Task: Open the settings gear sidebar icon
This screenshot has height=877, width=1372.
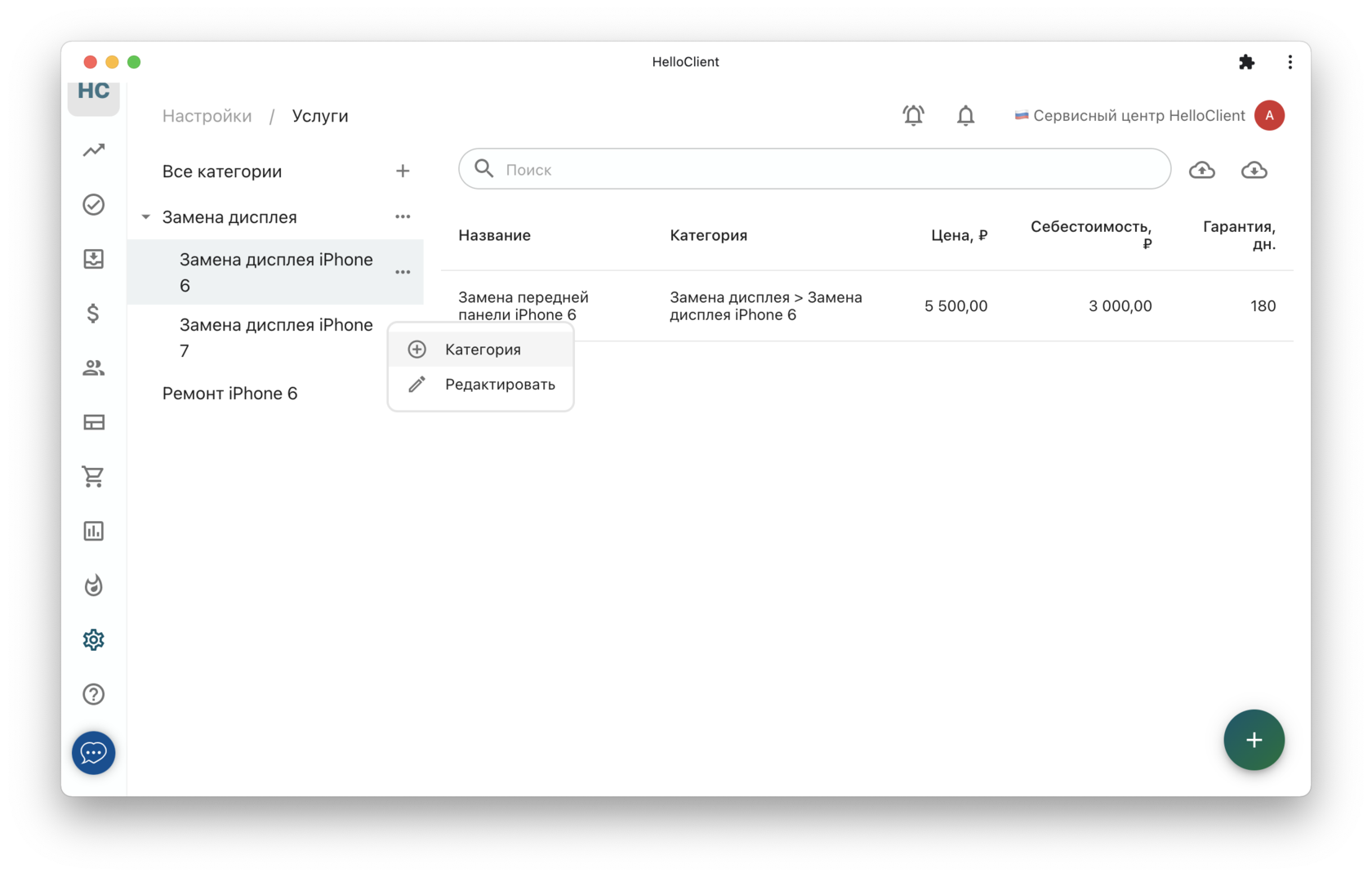Action: tap(94, 639)
